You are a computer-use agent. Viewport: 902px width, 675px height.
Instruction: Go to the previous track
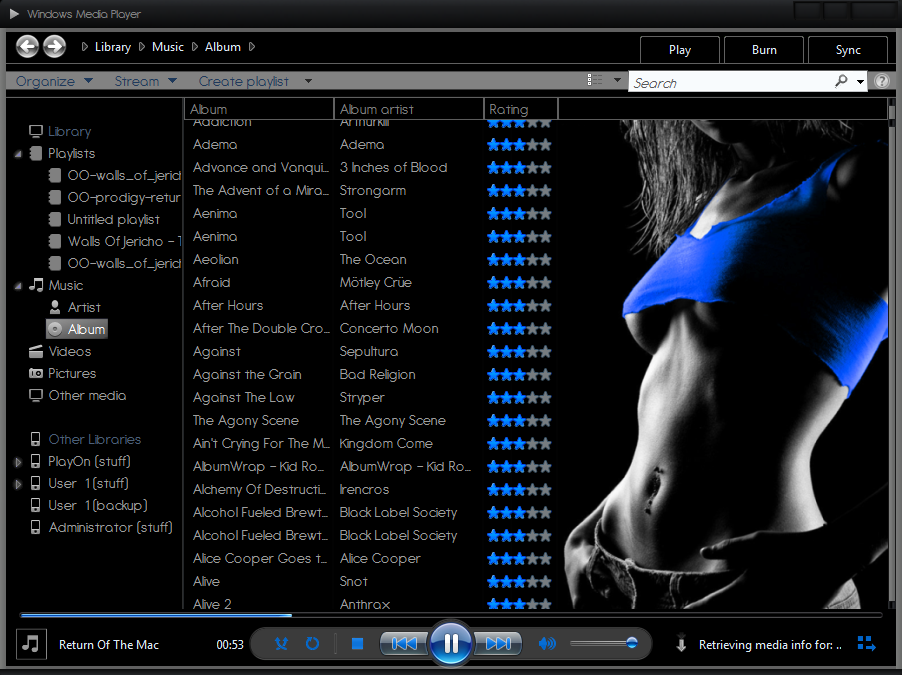tap(404, 644)
